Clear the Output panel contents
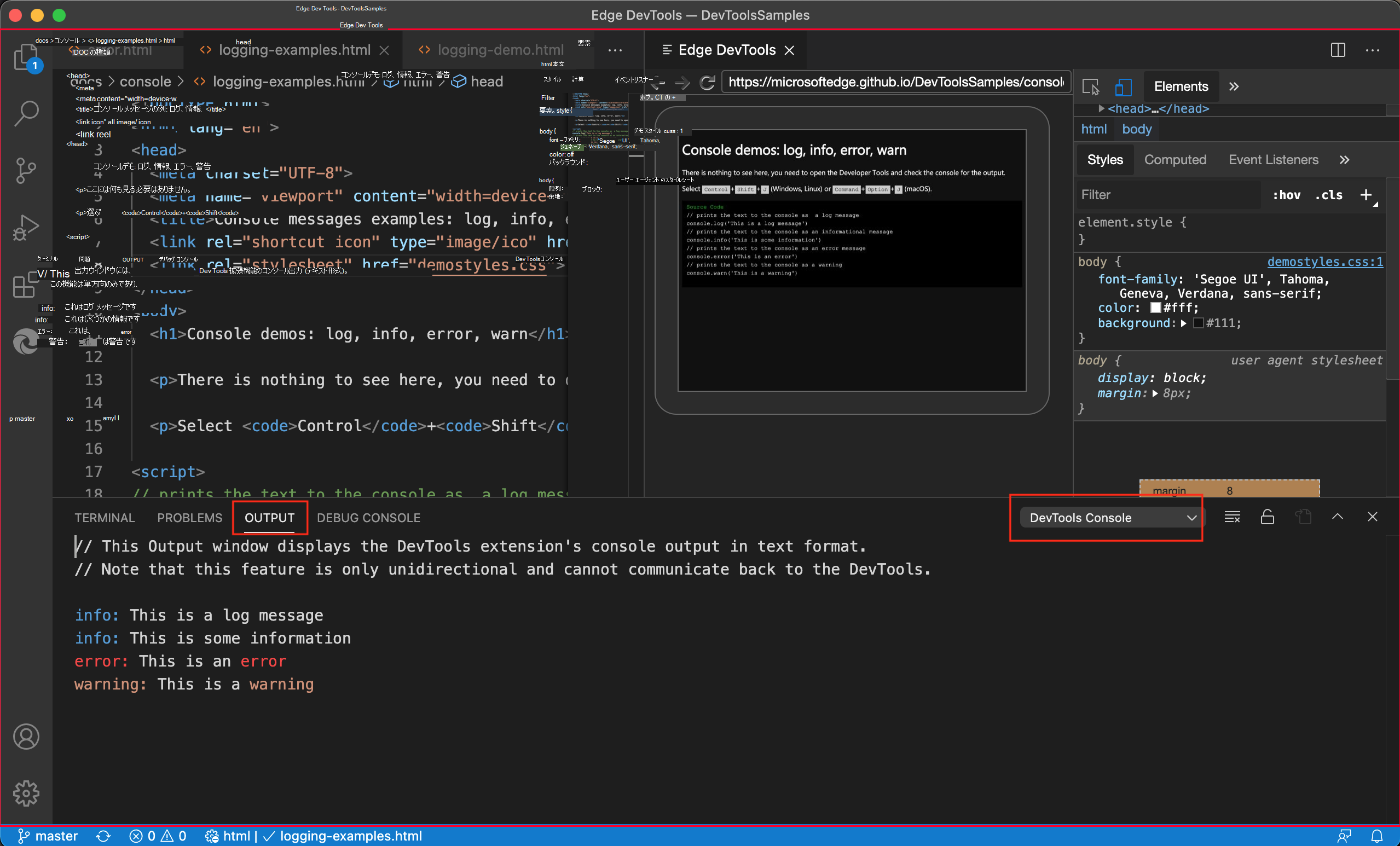Viewport: 1400px width, 846px height. (x=1233, y=517)
